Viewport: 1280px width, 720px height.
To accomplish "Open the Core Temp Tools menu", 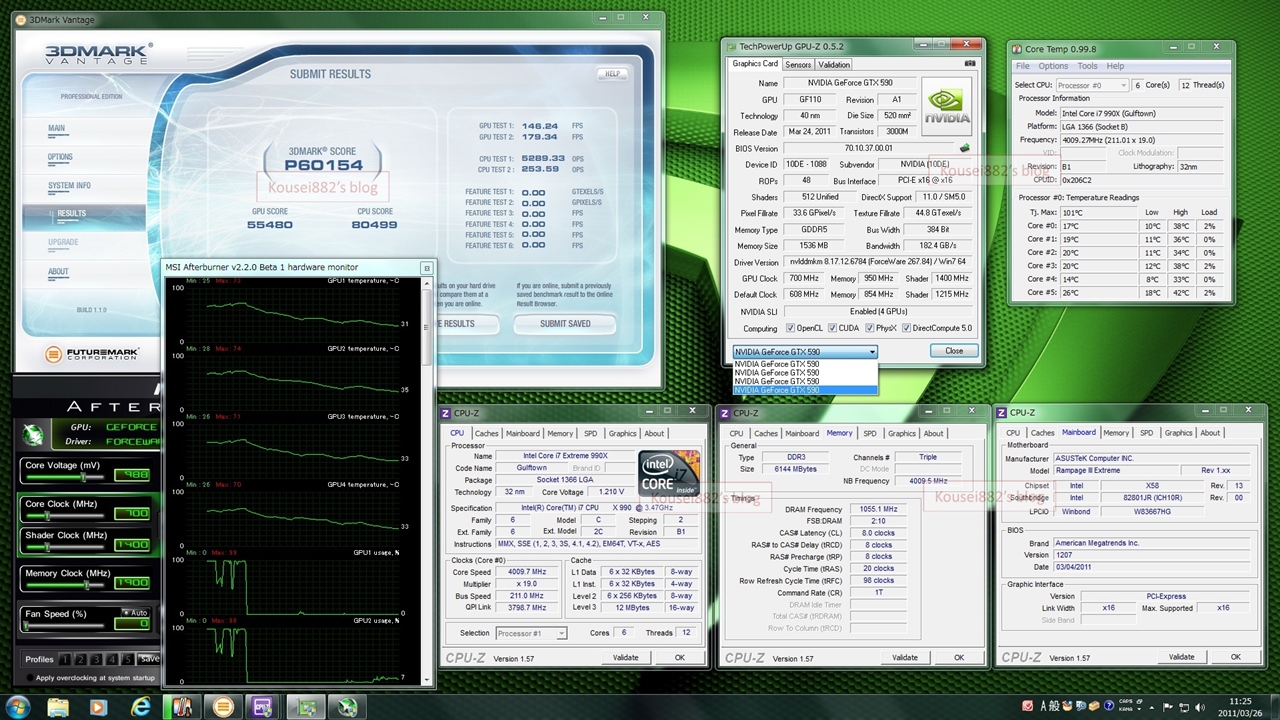I will click(x=1087, y=66).
